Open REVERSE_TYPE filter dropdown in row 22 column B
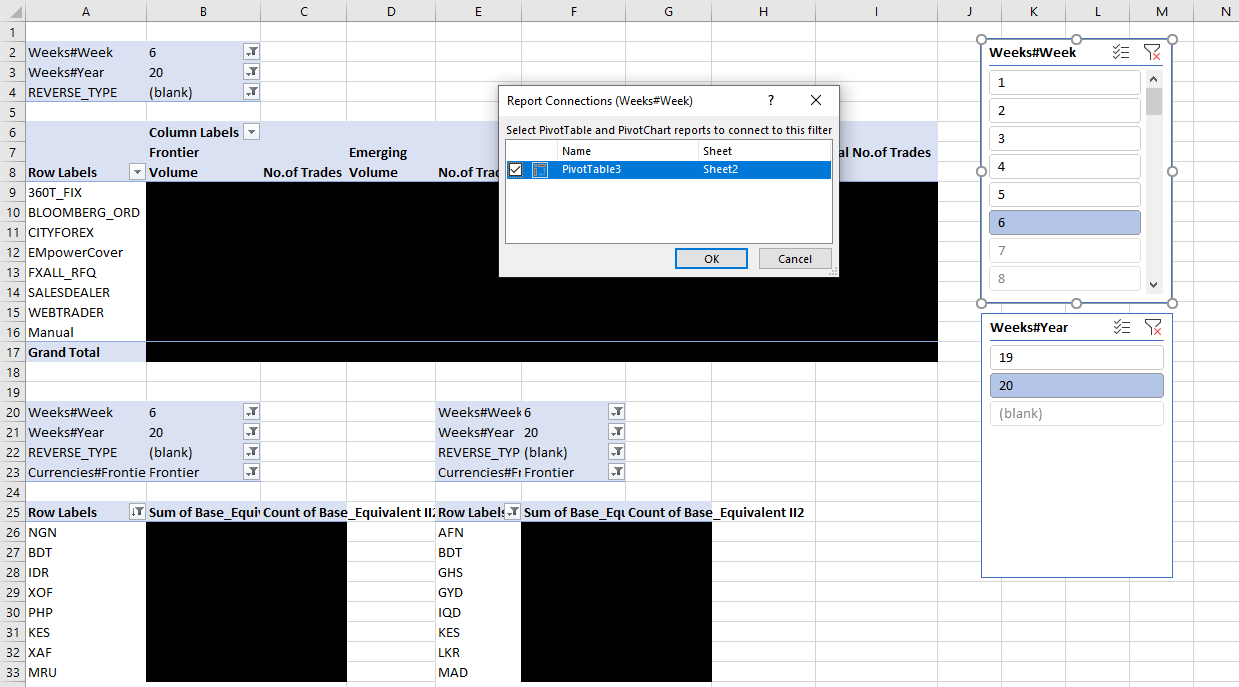This screenshot has width=1239, height=687. [252, 452]
